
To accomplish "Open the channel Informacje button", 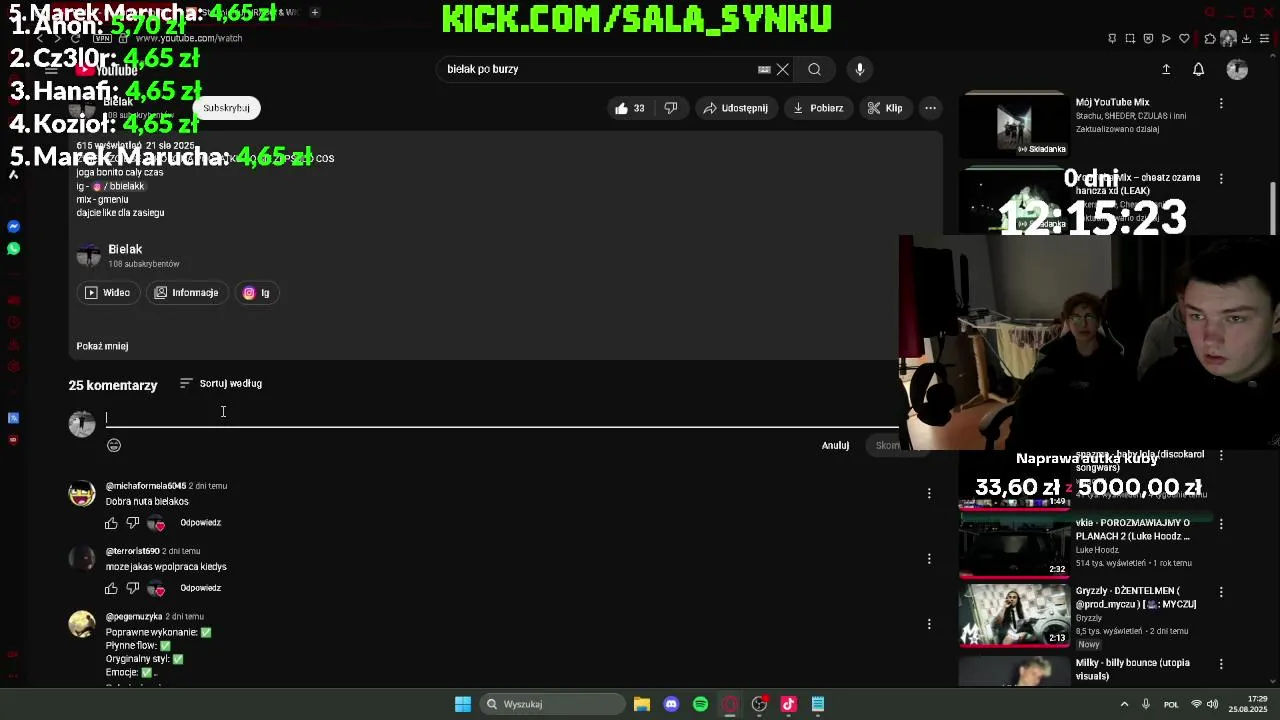I will (x=186, y=293).
